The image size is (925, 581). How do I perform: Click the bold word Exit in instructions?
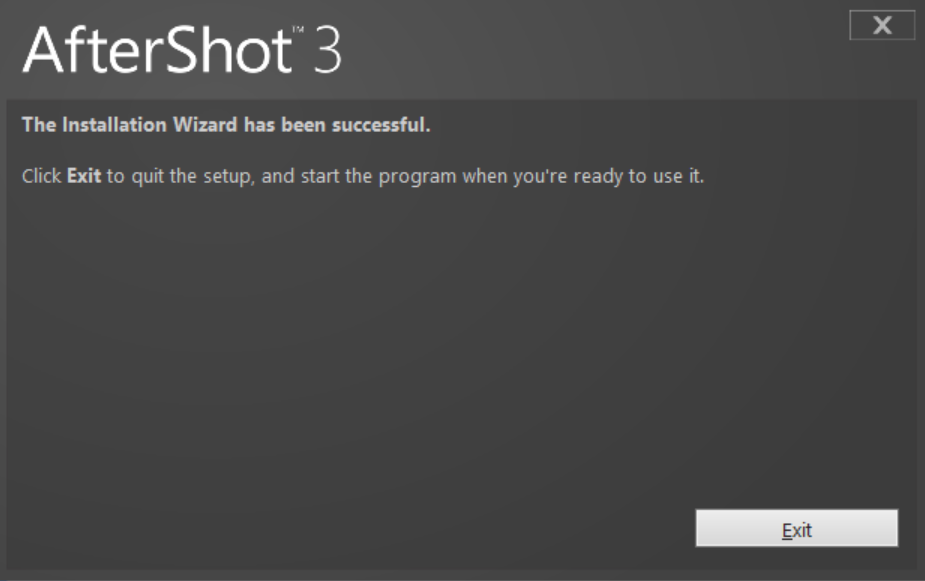pos(84,176)
